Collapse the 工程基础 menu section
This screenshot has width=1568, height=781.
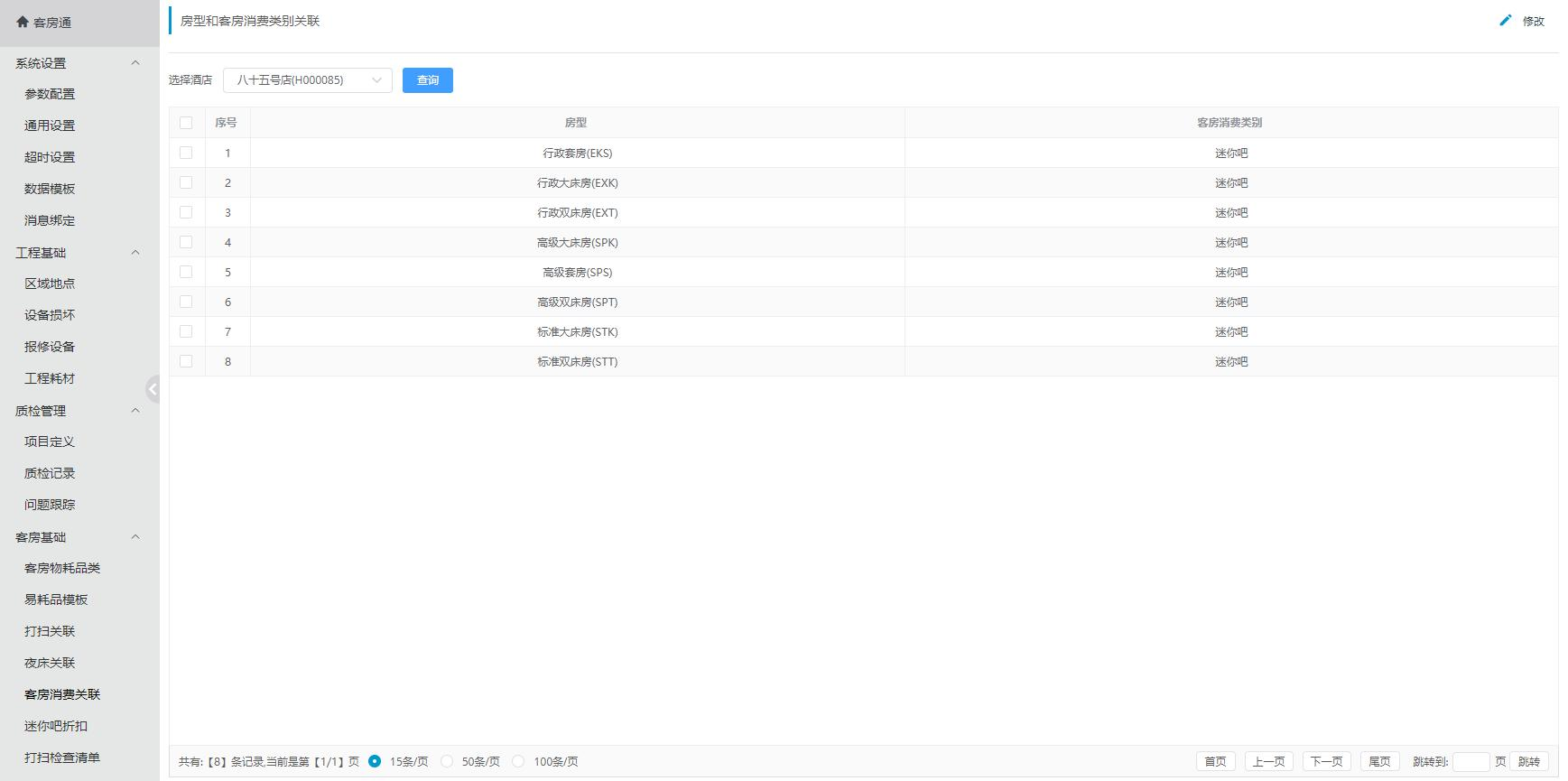[x=135, y=253]
